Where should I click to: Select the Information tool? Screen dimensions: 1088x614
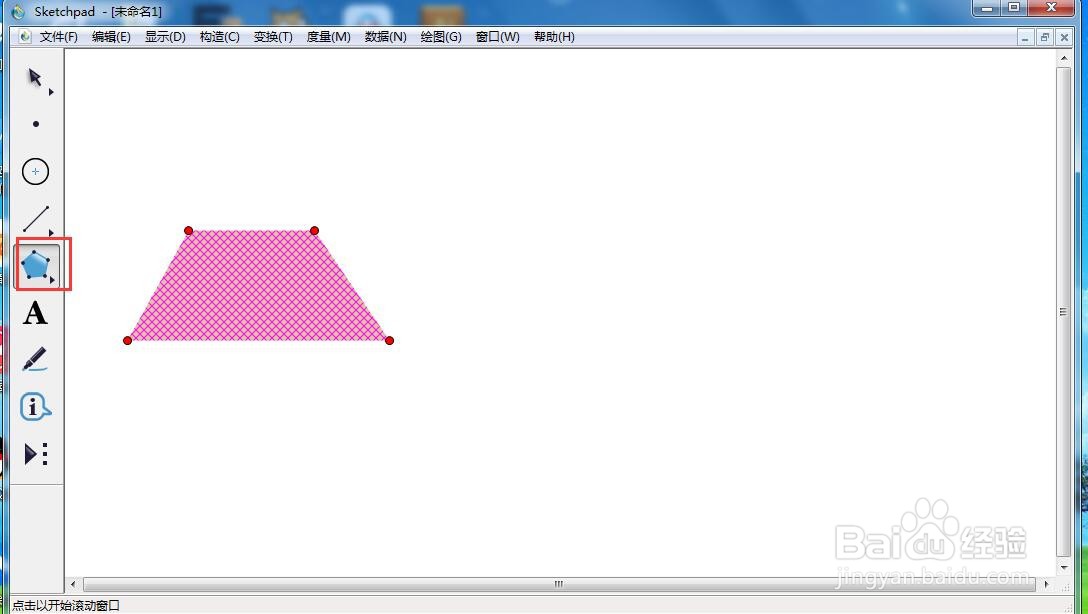tap(35, 407)
